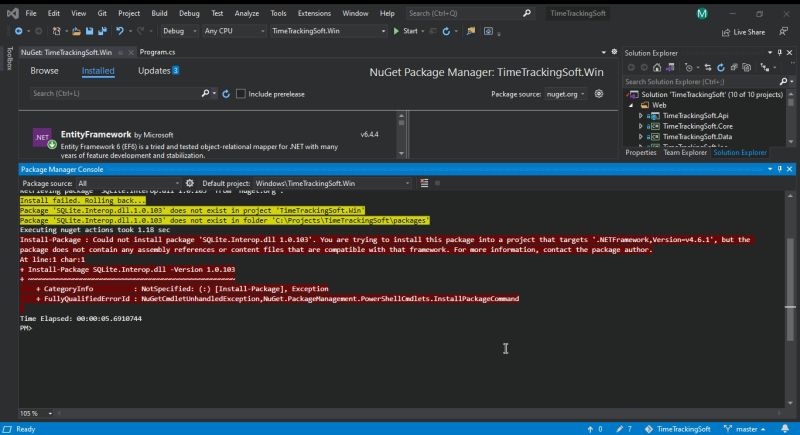This screenshot has height=435, width=800.
Task: Switch to NuGet Updates tab
Action: tap(158, 71)
